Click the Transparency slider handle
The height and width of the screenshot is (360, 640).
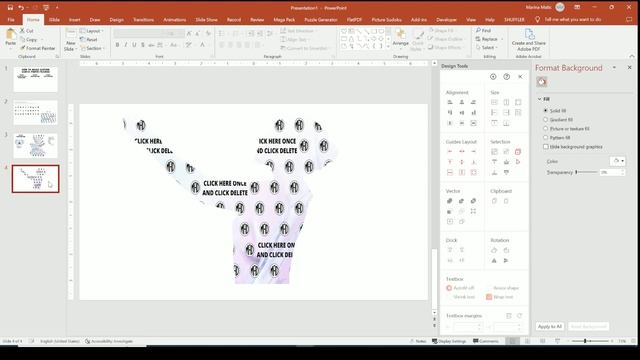(576, 172)
